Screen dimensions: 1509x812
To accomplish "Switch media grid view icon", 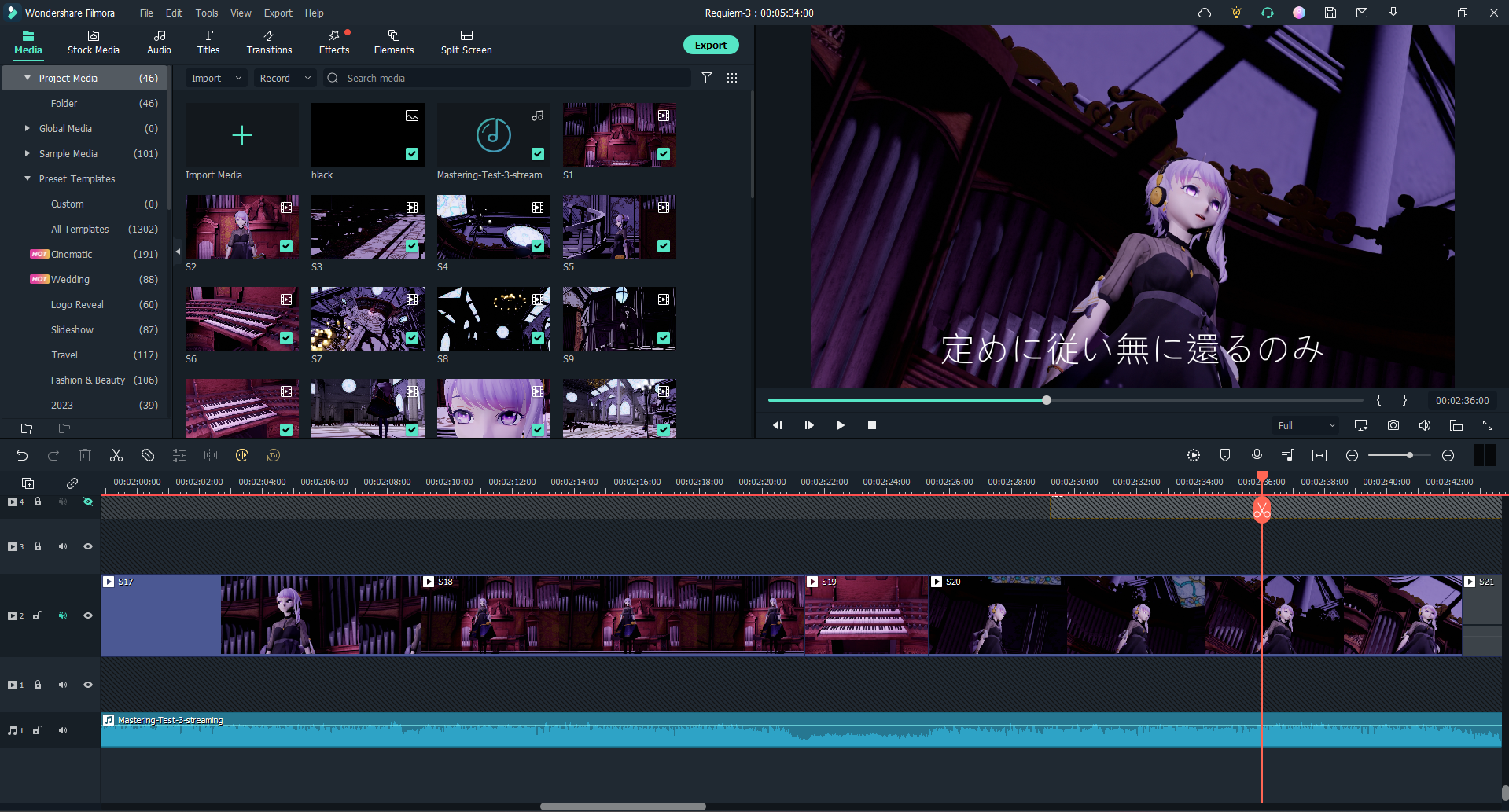I will click(x=732, y=78).
